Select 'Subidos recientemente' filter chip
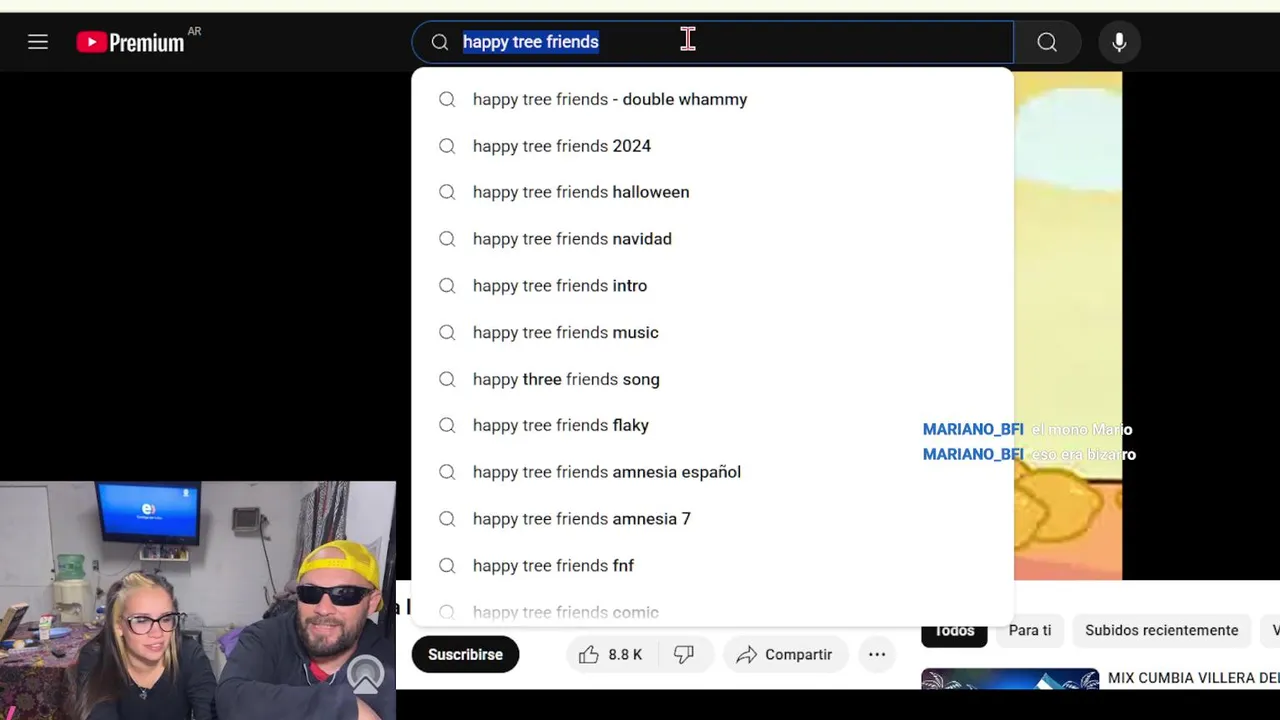This screenshot has width=1280, height=720. click(x=1162, y=630)
